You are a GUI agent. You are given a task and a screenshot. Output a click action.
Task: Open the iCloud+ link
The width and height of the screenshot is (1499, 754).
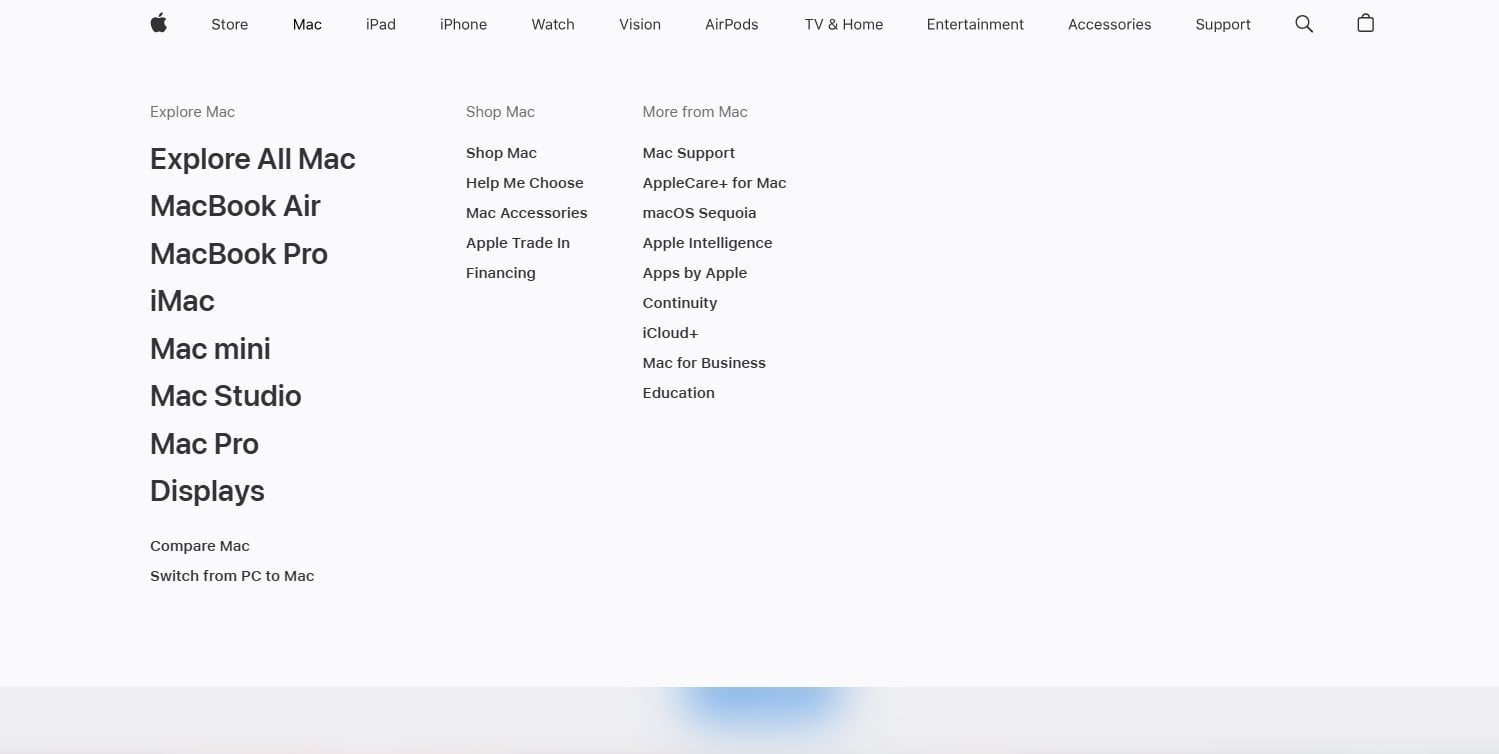tap(671, 333)
